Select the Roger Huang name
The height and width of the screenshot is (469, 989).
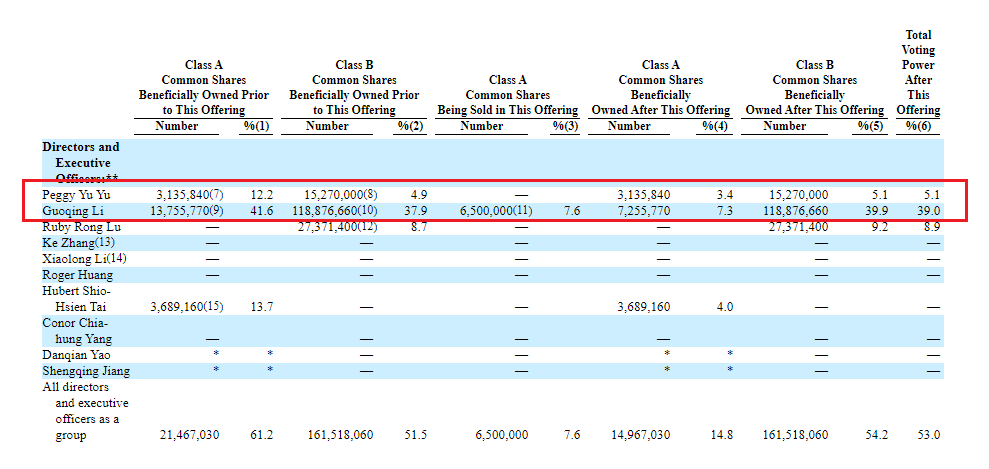click(77, 275)
